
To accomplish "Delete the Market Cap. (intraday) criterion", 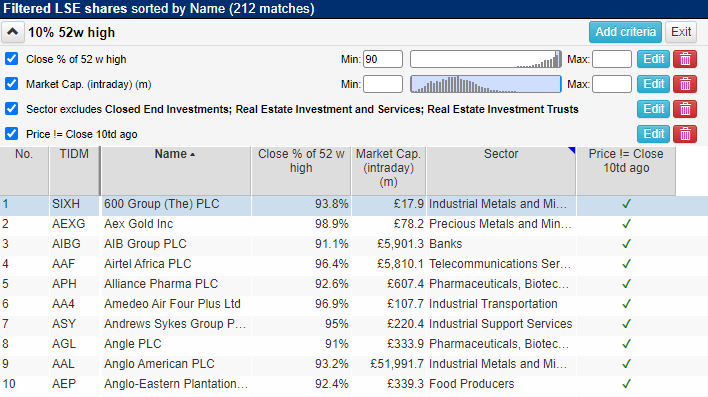I will [685, 84].
